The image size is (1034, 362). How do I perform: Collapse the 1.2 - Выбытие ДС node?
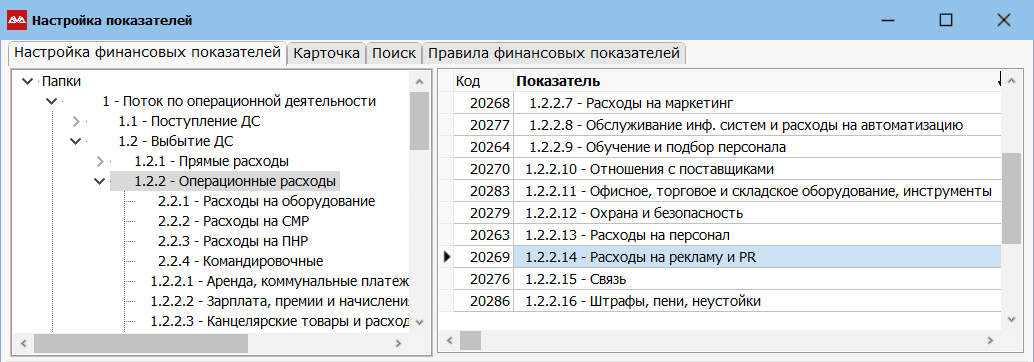(x=76, y=141)
